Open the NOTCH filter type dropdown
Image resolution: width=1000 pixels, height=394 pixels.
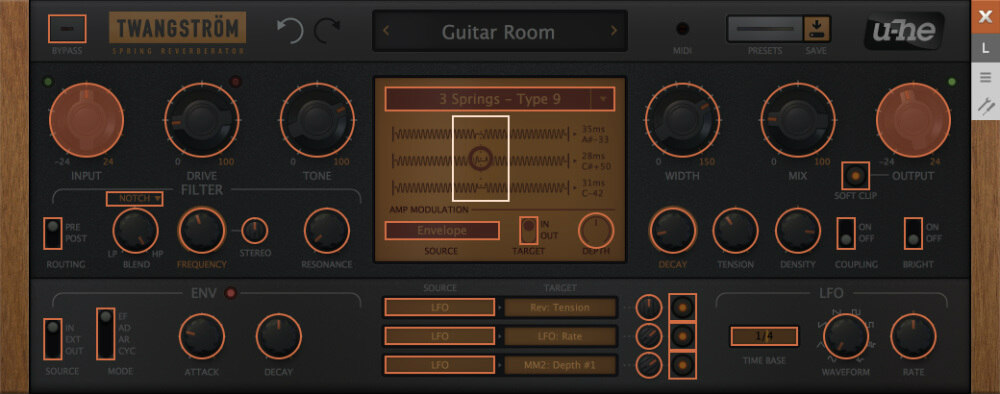135,199
